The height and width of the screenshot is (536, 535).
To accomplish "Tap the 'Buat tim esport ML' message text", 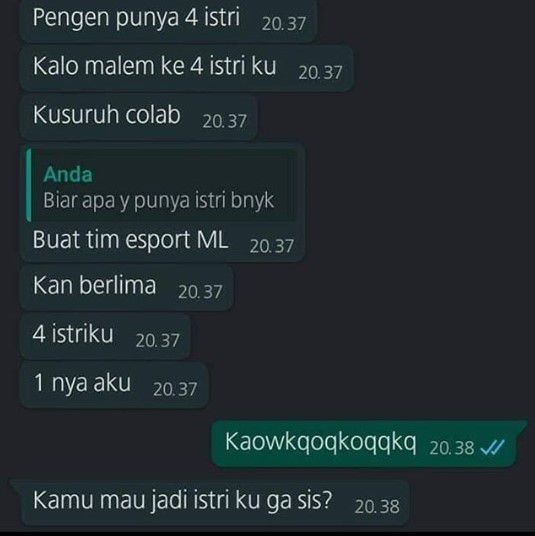I will point(130,240).
